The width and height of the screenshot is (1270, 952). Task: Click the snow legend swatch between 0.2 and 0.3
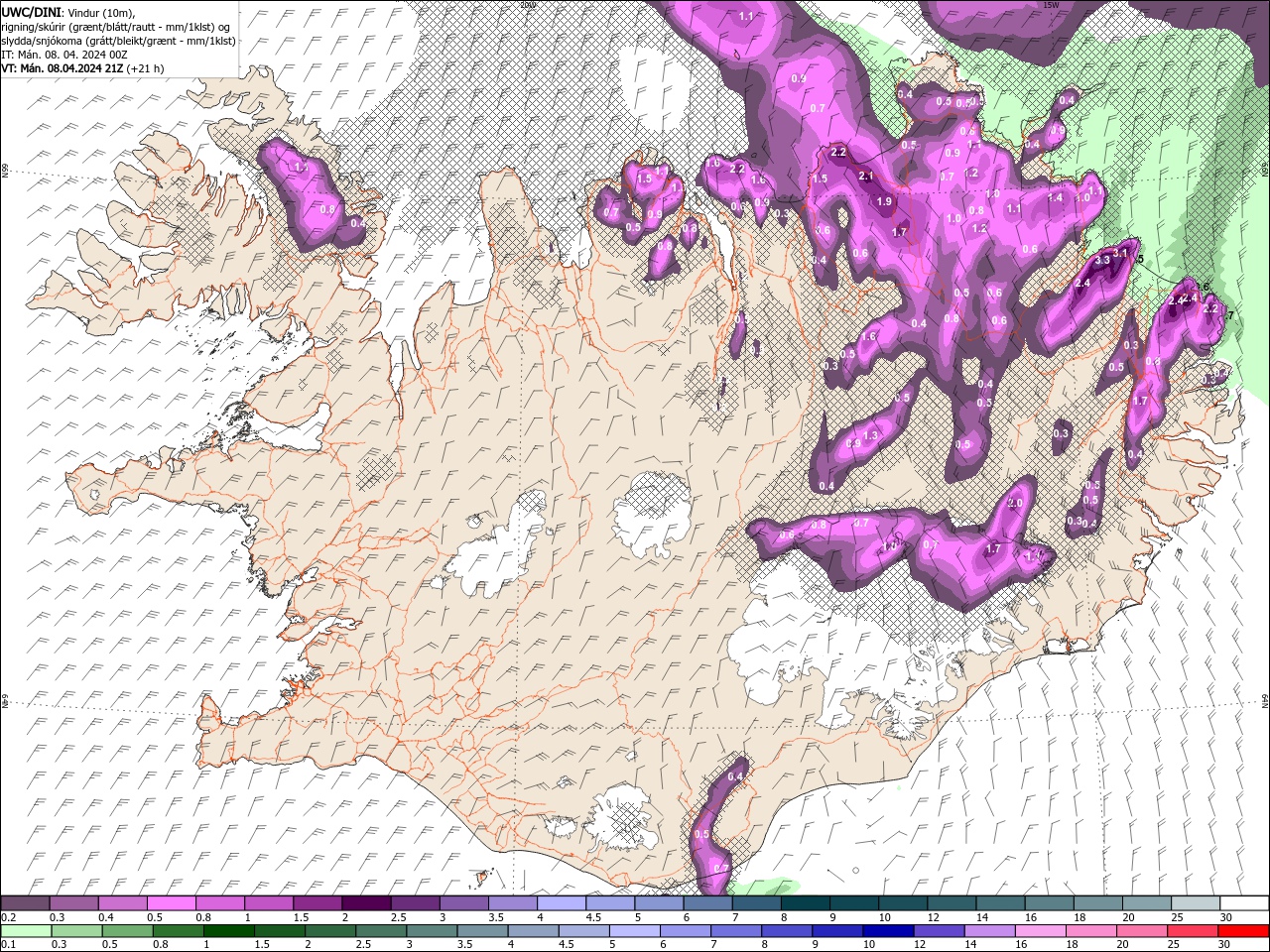click(x=25, y=903)
